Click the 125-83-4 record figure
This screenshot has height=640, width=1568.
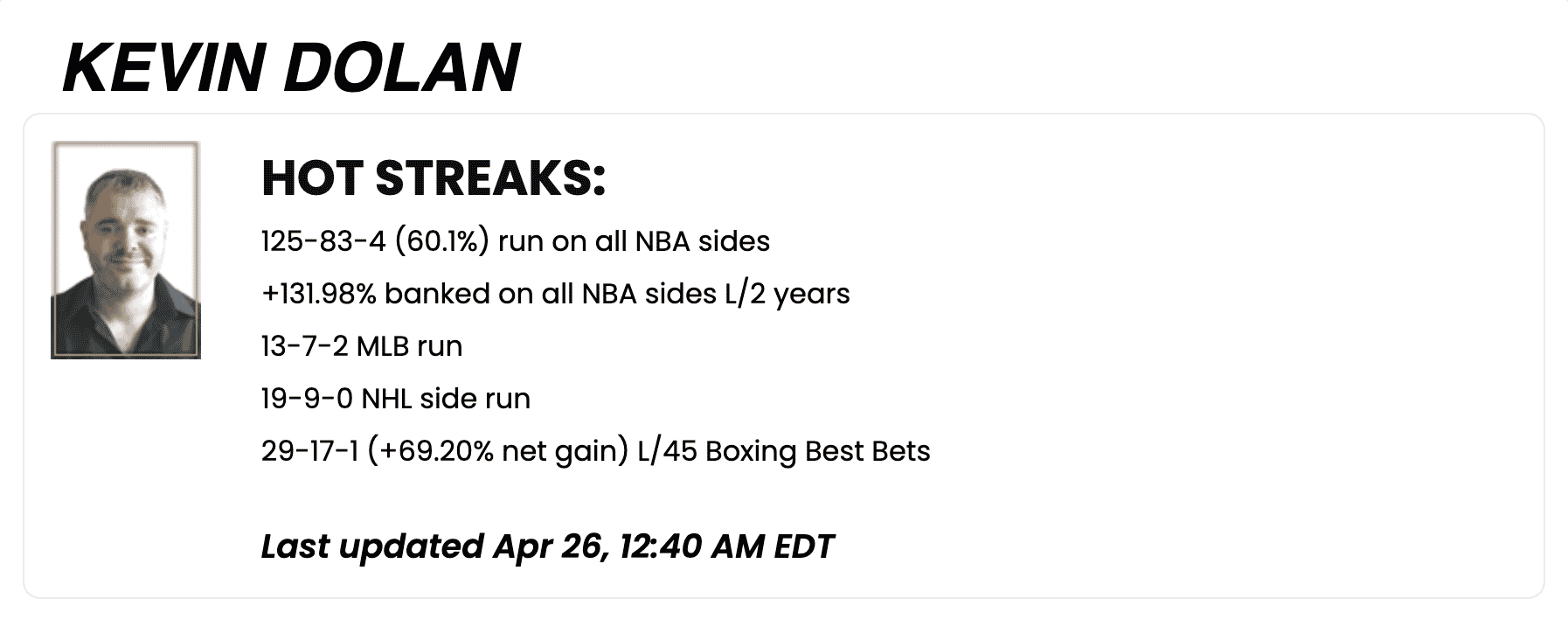pyautogui.click(x=323, y=241)
